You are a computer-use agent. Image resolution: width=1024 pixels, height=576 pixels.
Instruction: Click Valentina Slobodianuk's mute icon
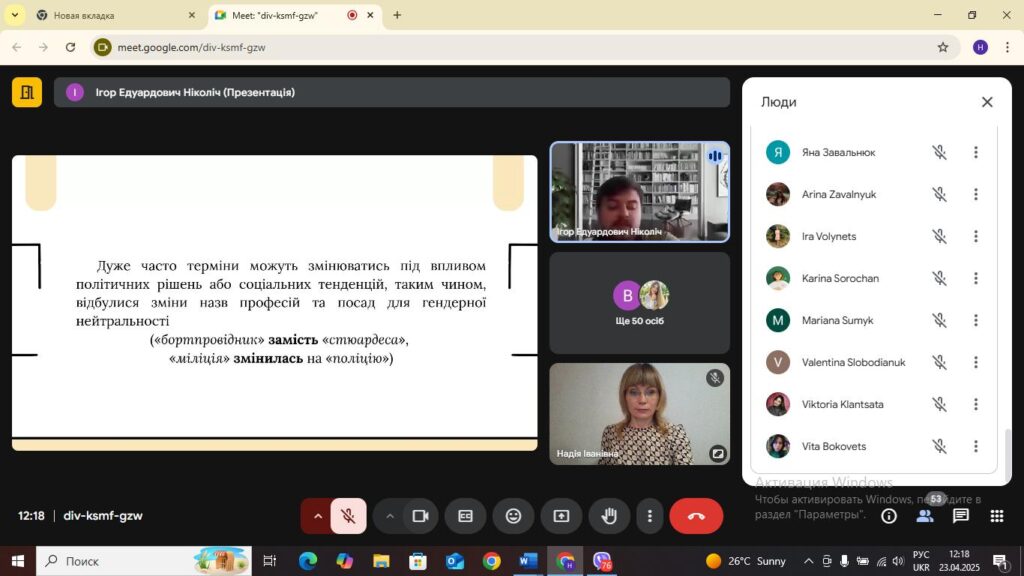939,362
